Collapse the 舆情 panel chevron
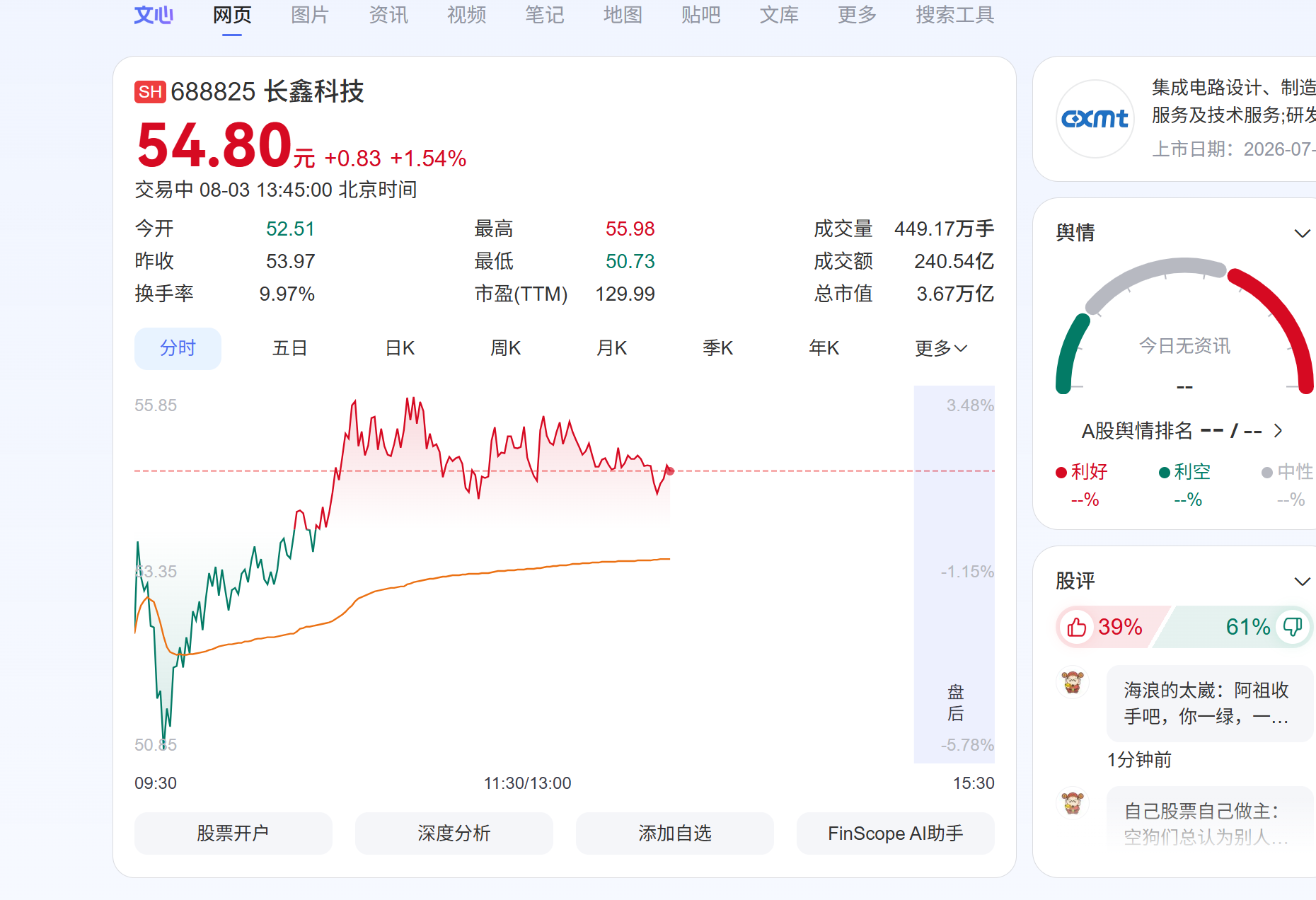 point(1302,233)
